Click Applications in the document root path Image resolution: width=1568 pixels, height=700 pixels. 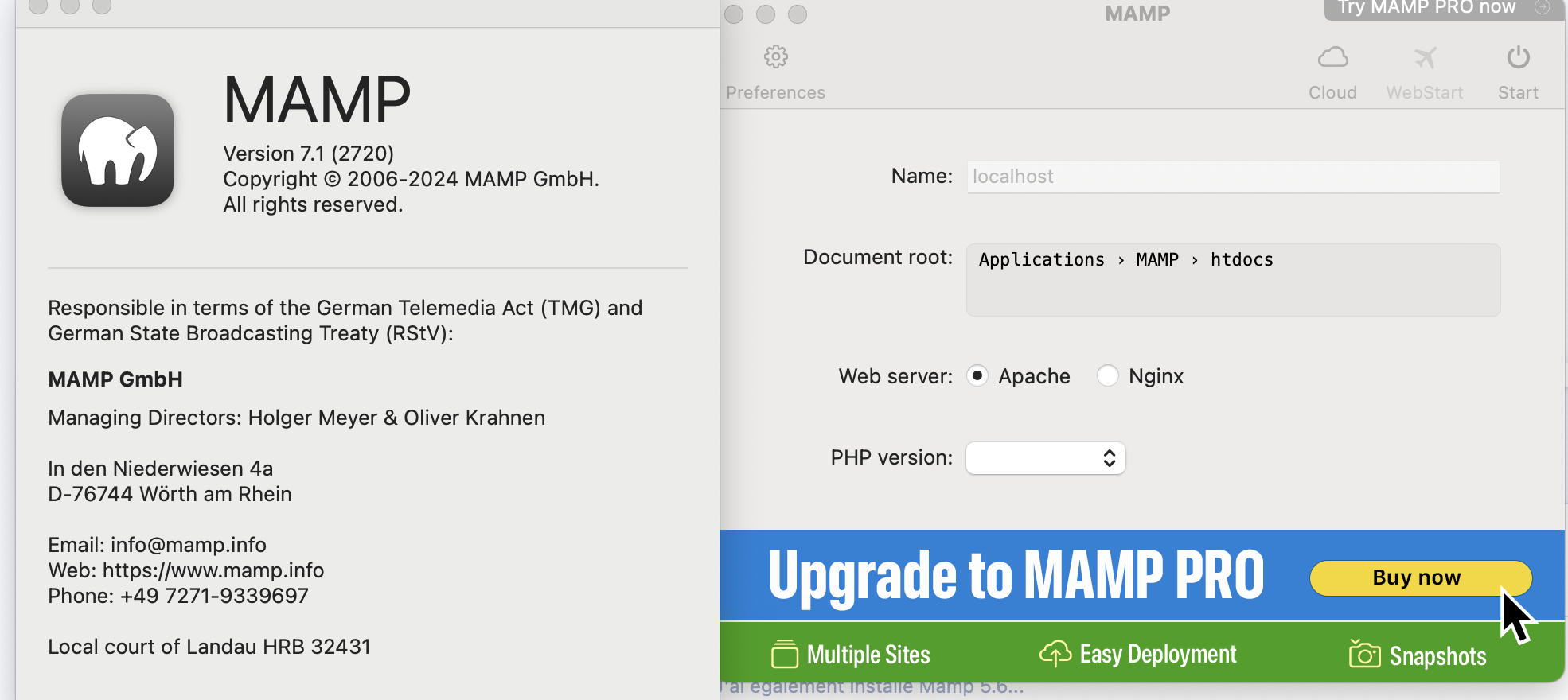point(1041,260)
